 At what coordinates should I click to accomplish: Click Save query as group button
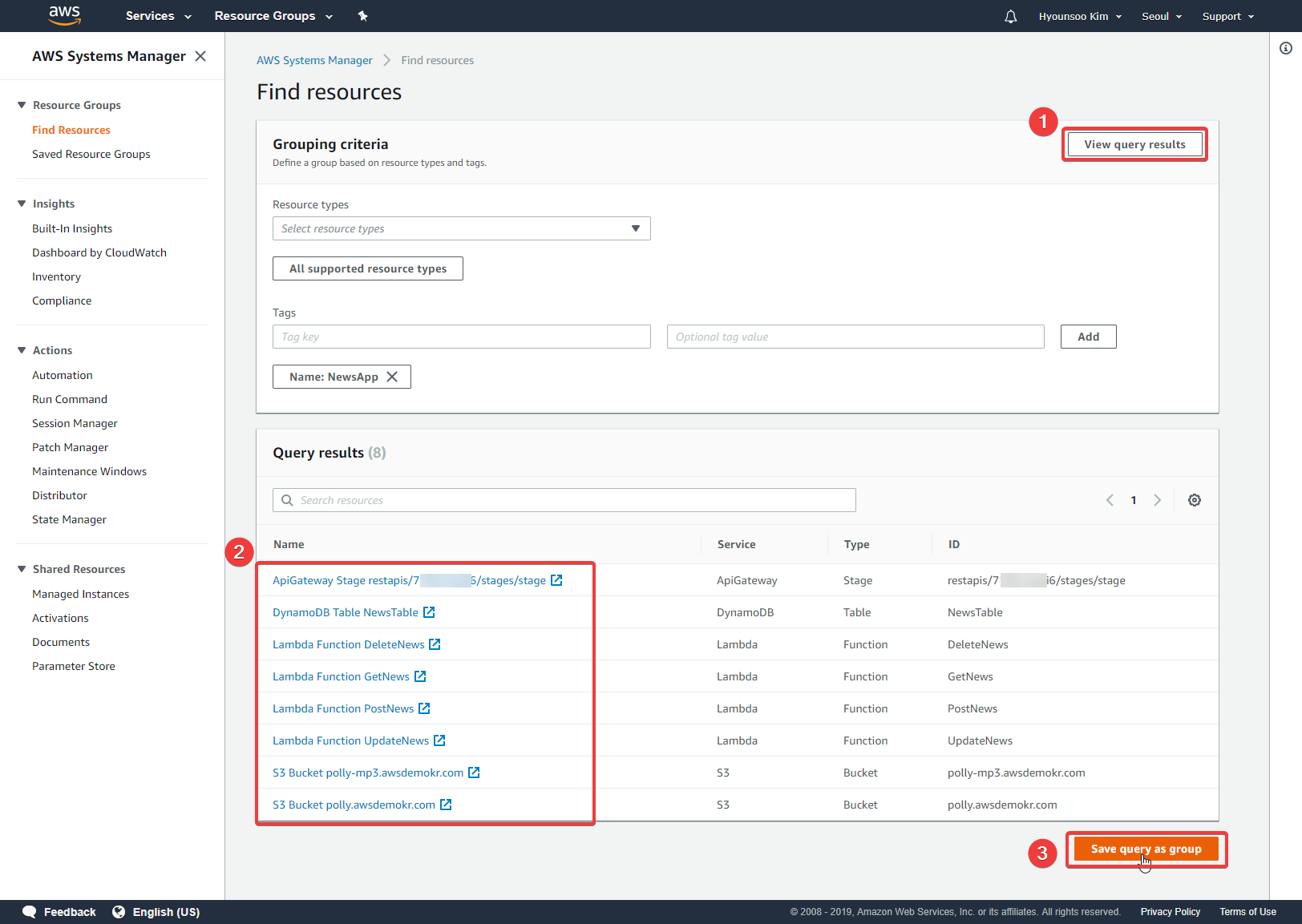tap(1146, 849)
